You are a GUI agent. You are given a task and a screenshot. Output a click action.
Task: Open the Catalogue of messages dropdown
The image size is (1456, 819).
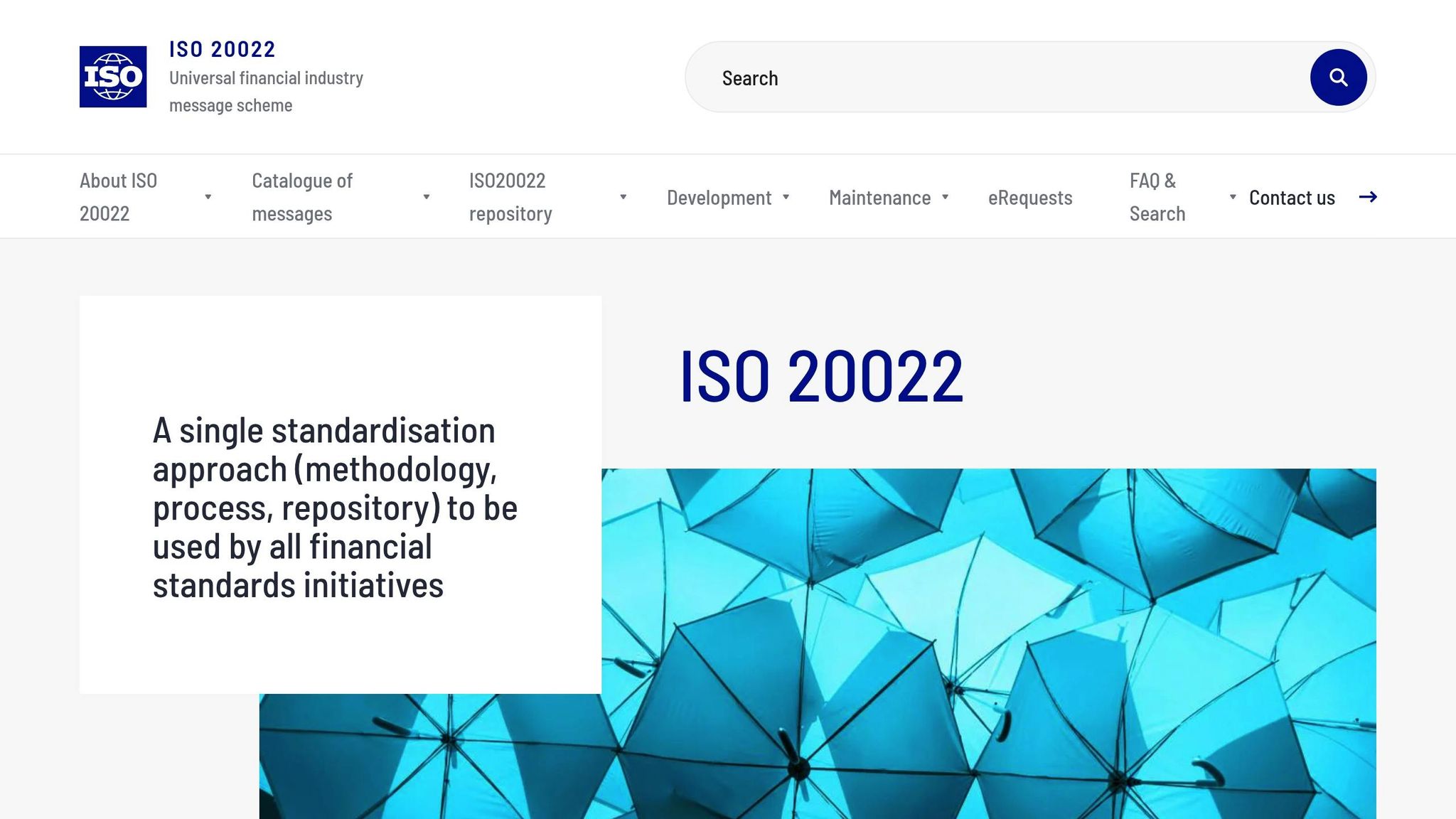pos(426,198)
